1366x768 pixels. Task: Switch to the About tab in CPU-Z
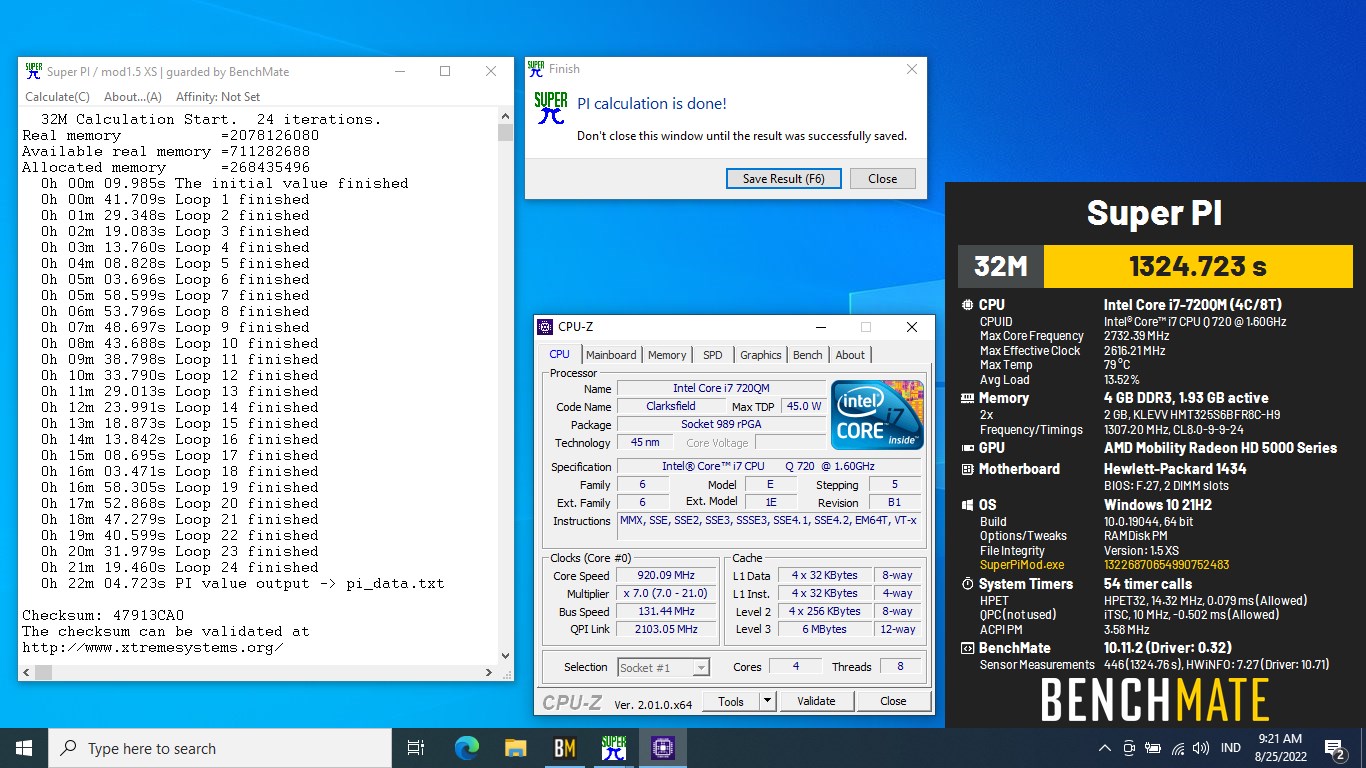(850, 355)
